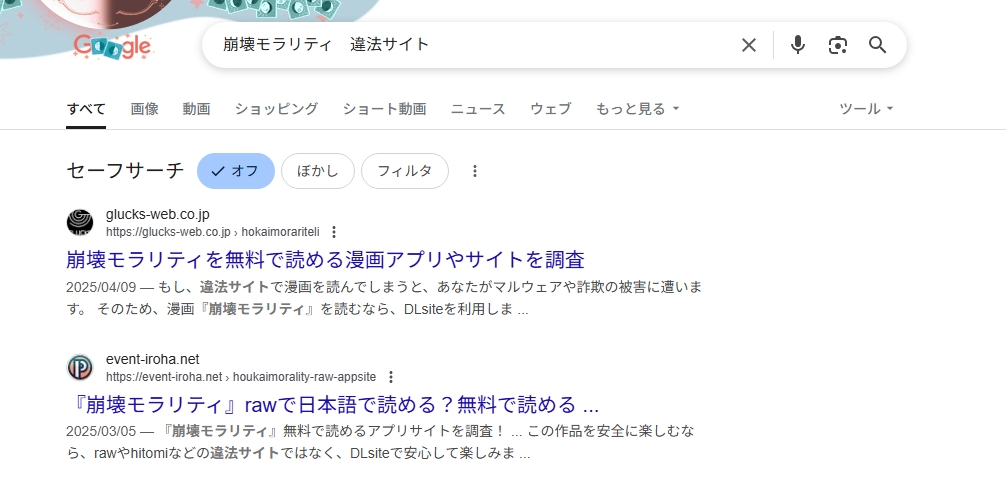Switch to the ニュース tab
Image resolution: width=1006 pixels, height=486 pixels.
pos(478,109)
